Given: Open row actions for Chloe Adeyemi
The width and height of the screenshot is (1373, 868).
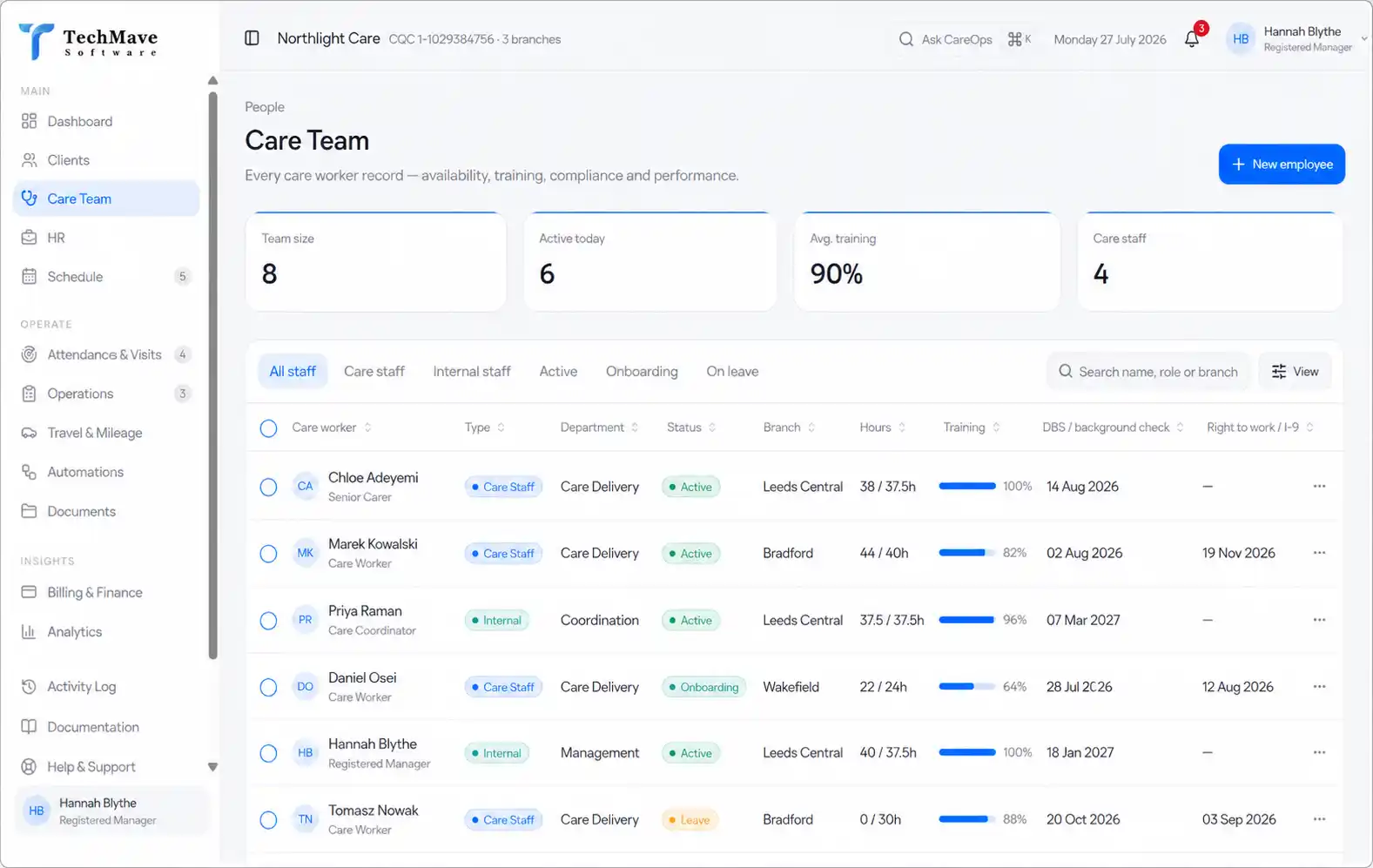Looking at the screenshot, I should pyautogui.click(x=1319, y=486).
